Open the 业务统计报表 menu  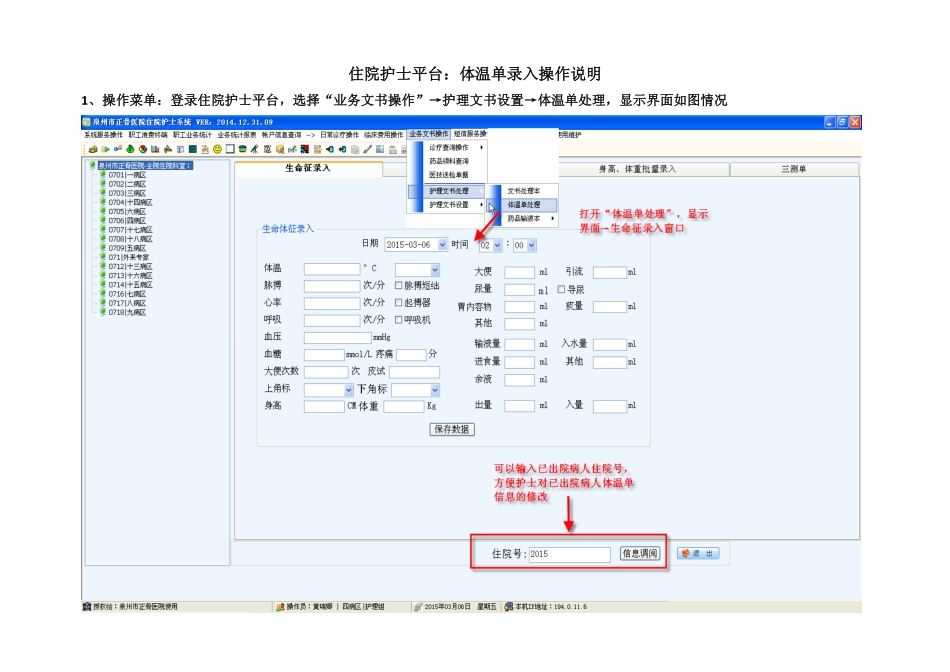click(x=237, y=135)
